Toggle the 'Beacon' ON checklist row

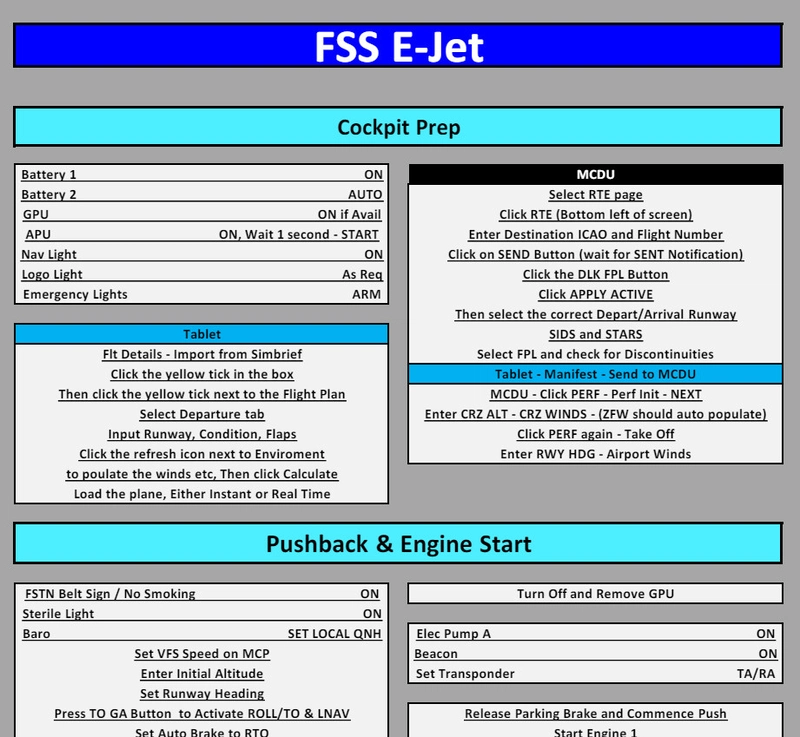click(595, 652)
